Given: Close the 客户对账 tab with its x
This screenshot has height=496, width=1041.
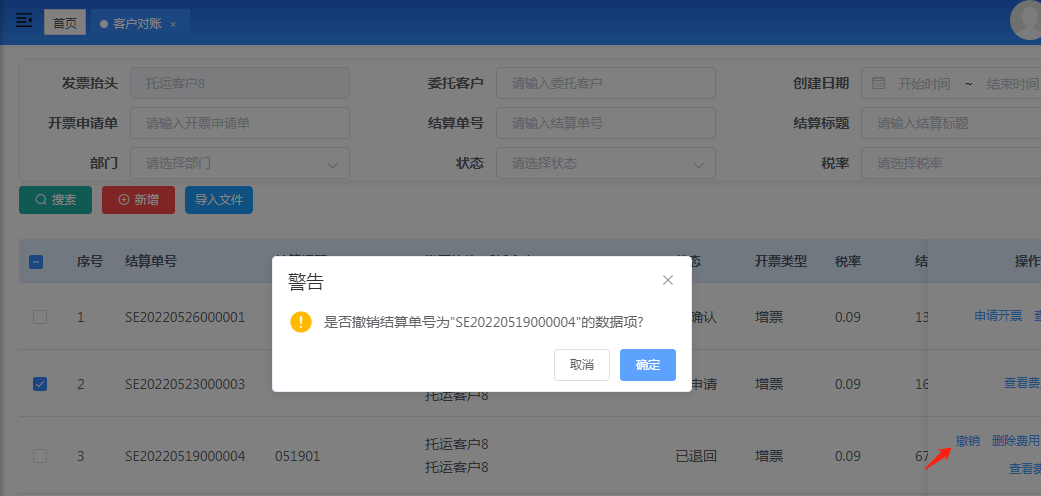Looking at the screenshot, I should pos(173,24).
